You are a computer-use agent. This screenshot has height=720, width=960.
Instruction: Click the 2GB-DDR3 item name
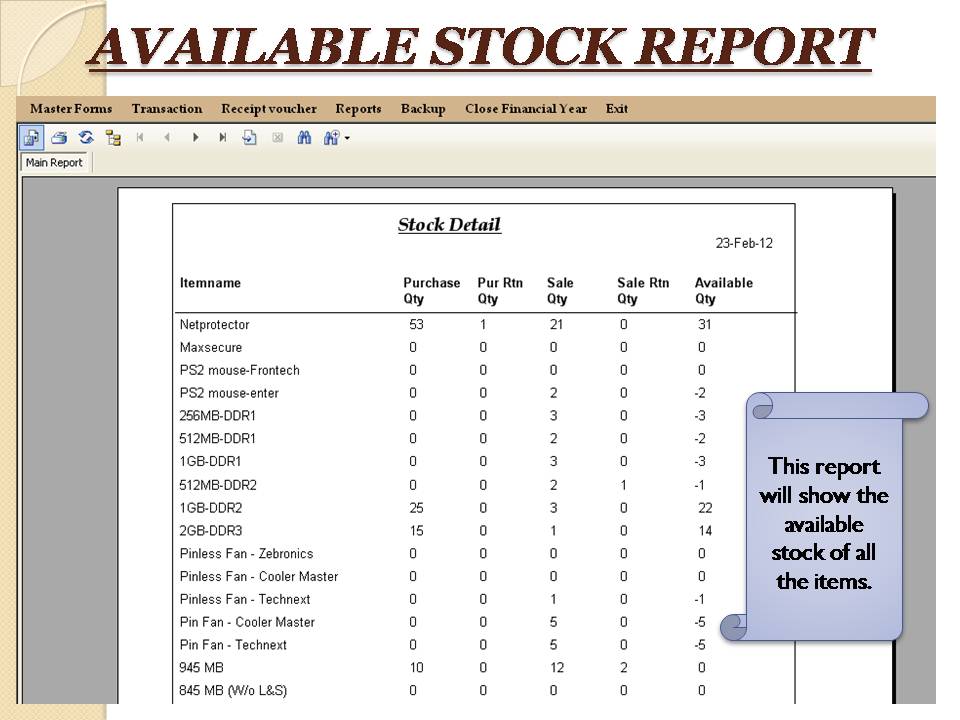211,531
